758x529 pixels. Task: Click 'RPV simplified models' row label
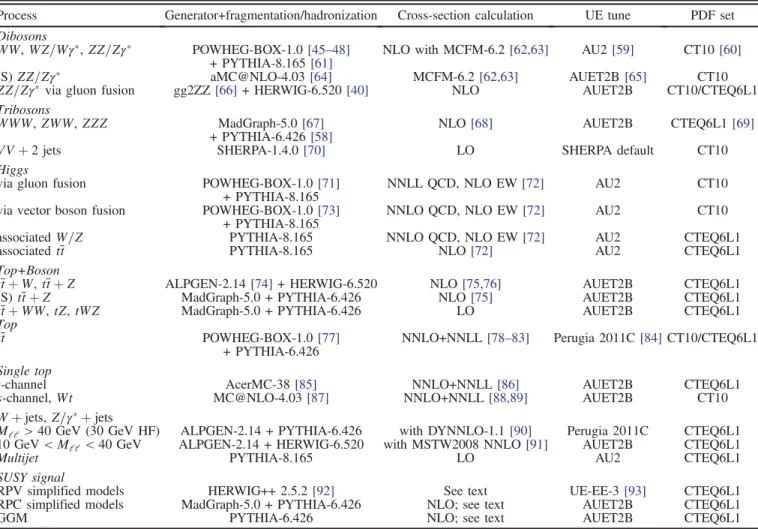pos(62,491)
